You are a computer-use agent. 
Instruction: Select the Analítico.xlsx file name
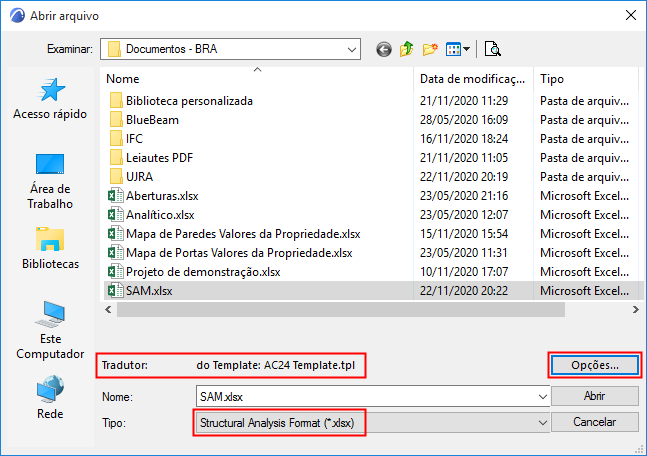click(160, 215)
